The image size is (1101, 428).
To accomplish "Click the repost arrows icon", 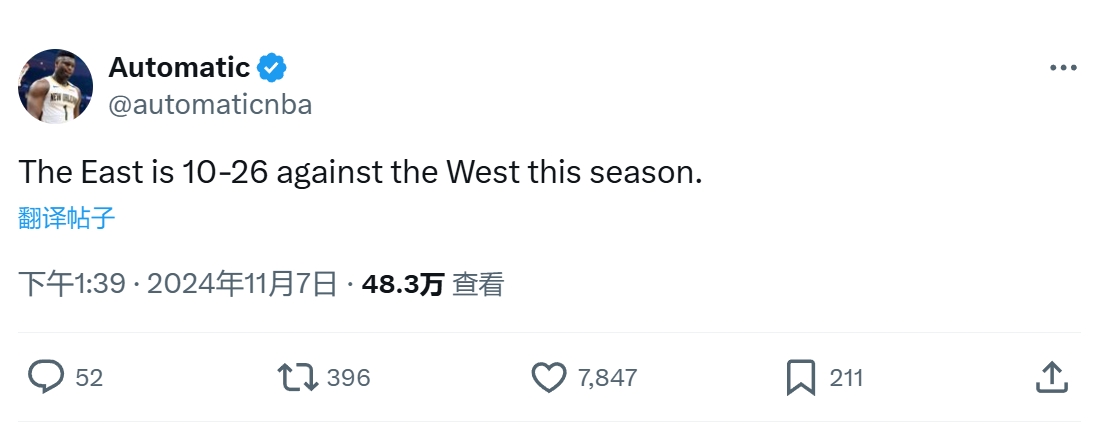I will coord(297,377).
